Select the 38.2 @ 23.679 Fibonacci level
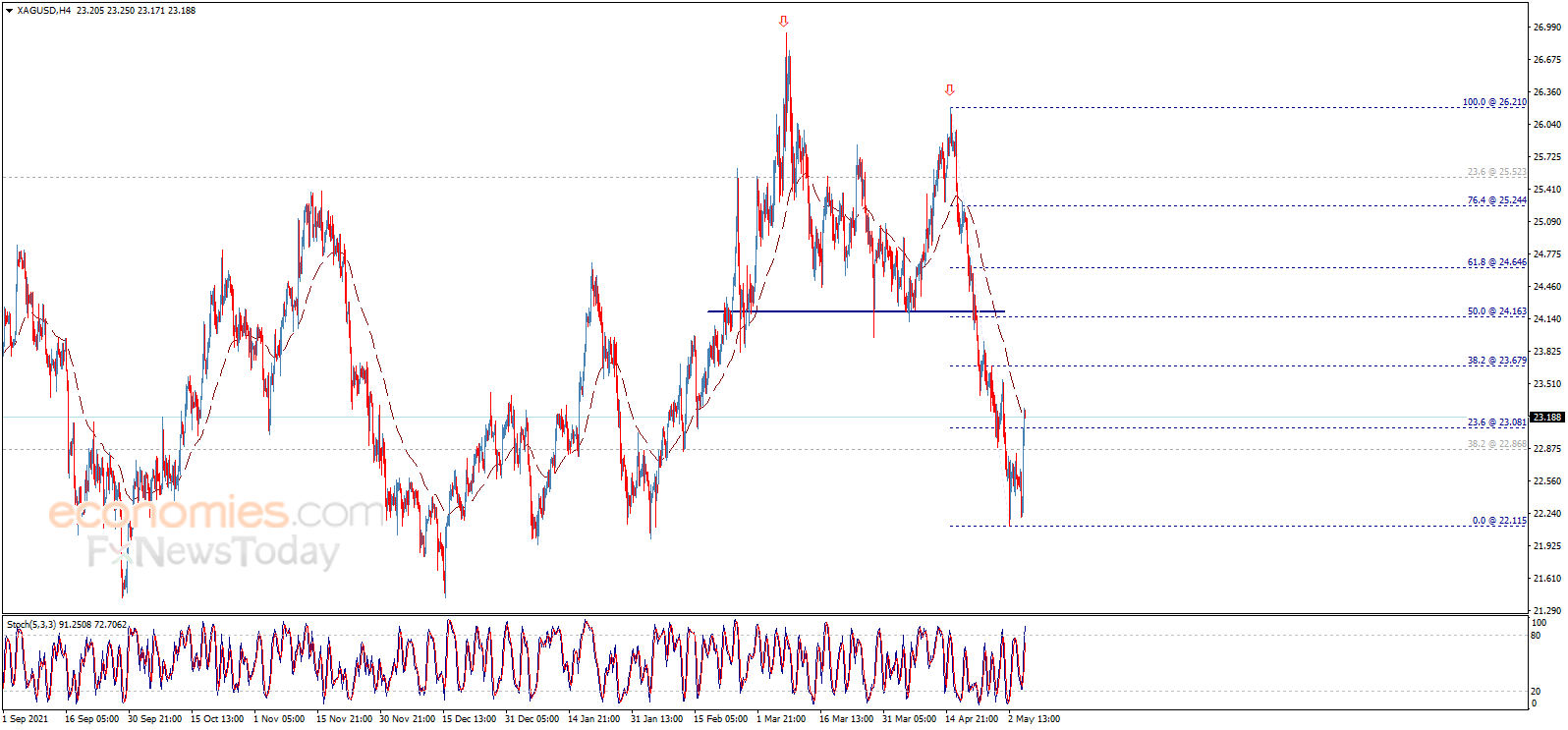The height and width of the screenshot is (730, 1568). [x=1496, y=361]
